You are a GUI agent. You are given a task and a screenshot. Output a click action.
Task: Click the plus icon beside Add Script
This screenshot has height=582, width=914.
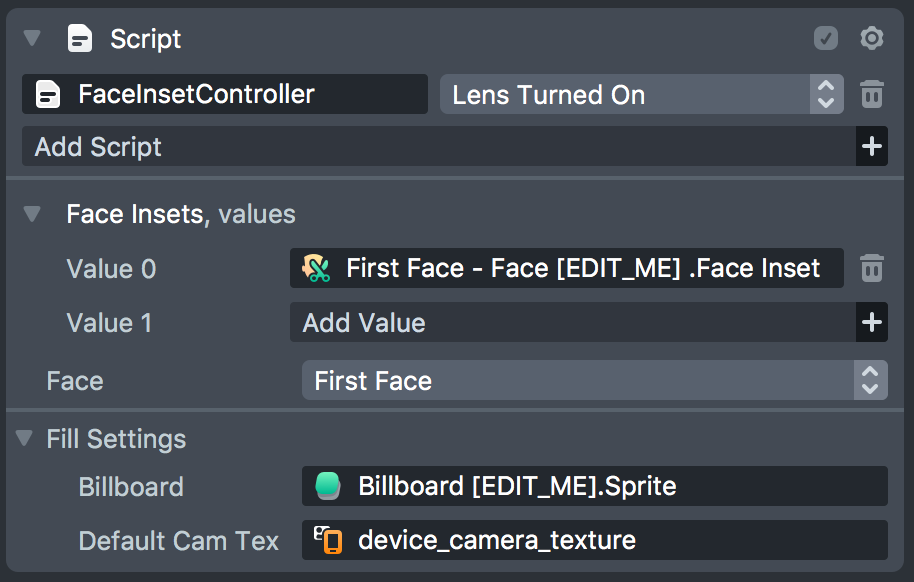pos(872,147)
